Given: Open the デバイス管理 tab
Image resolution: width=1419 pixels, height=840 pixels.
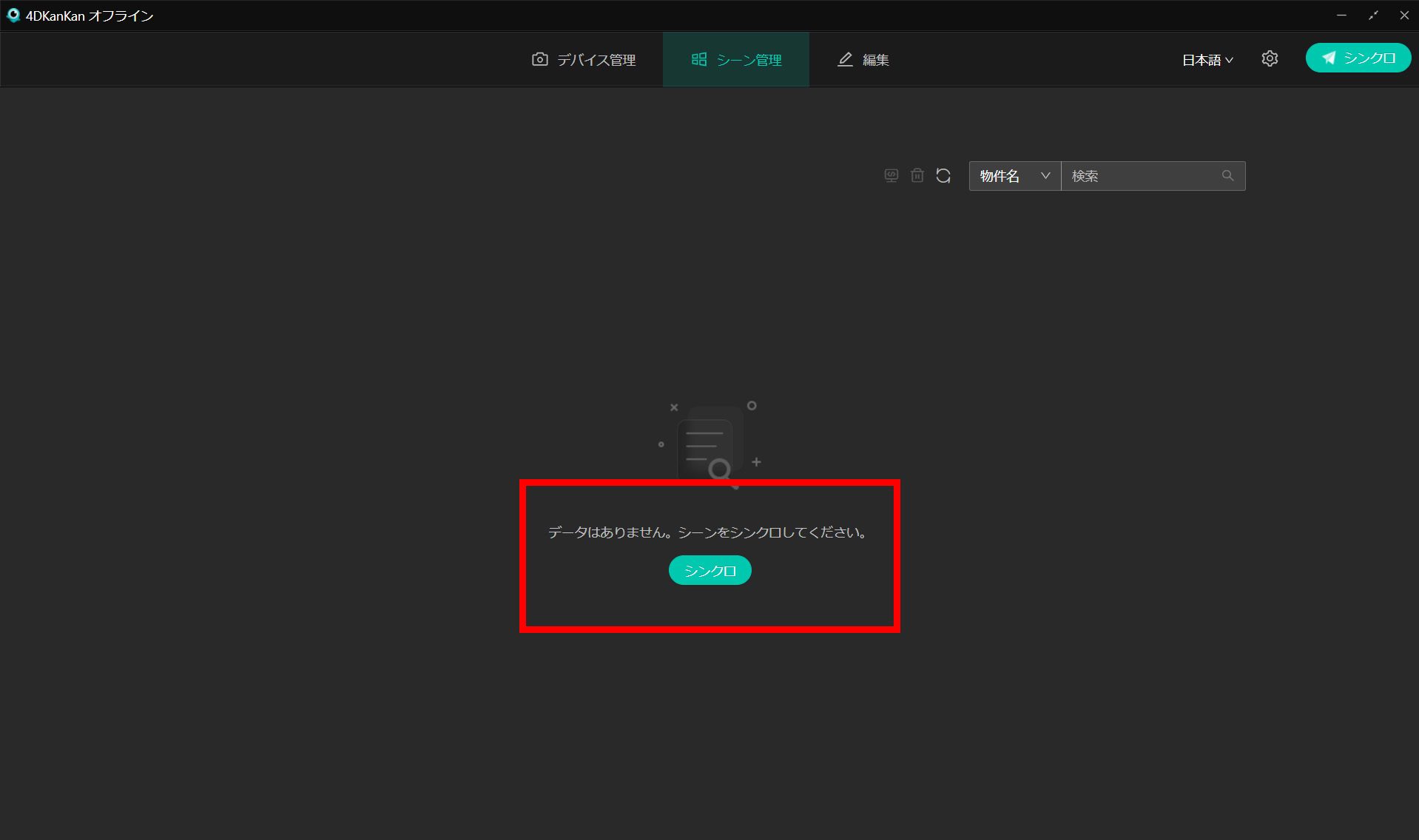Looking at the screenshot, I should [x=584, y=60].
